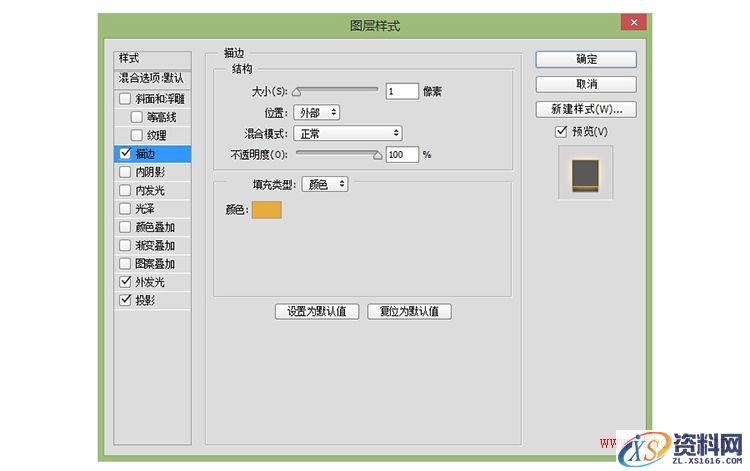
Task: Select the 内发光 label entry
Action: coord(150,191)
